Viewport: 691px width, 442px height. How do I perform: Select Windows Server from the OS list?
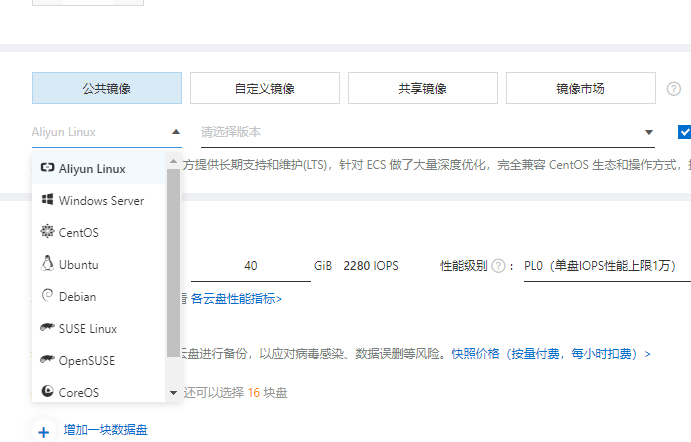pos(99,201)
